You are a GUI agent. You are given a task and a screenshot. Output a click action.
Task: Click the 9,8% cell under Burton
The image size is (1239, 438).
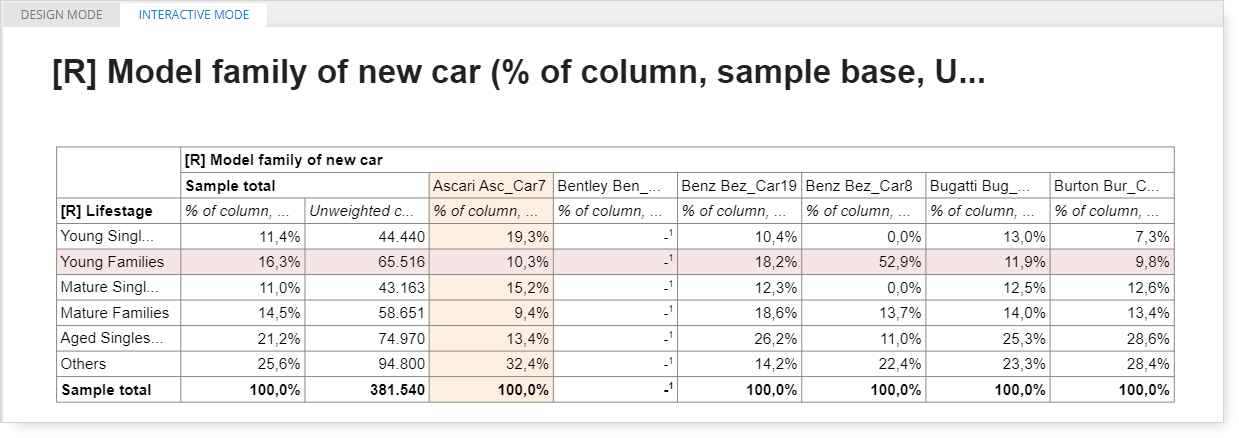coord(1111,262)
